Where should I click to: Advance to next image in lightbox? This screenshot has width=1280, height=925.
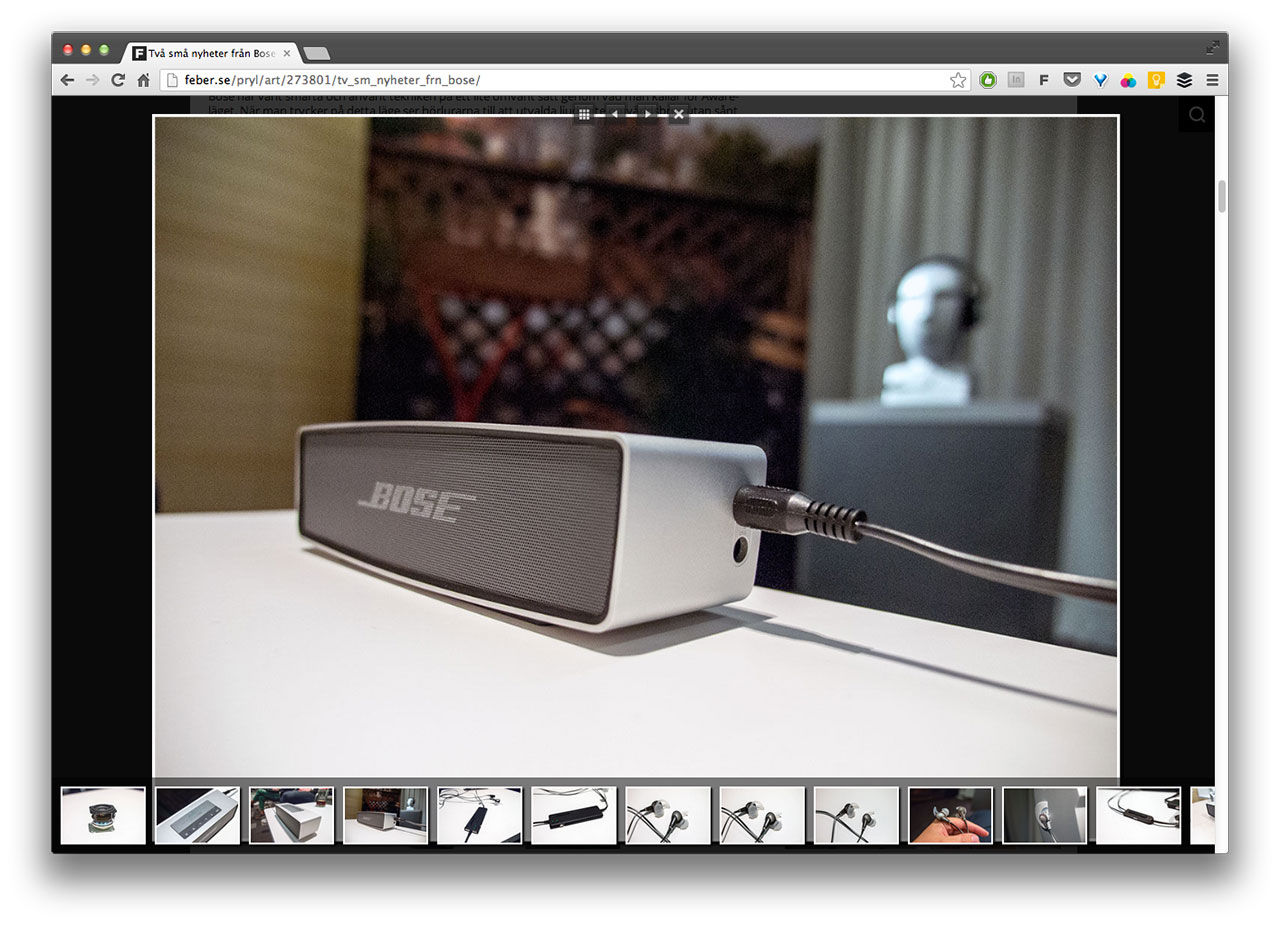[x=647, y=115]
